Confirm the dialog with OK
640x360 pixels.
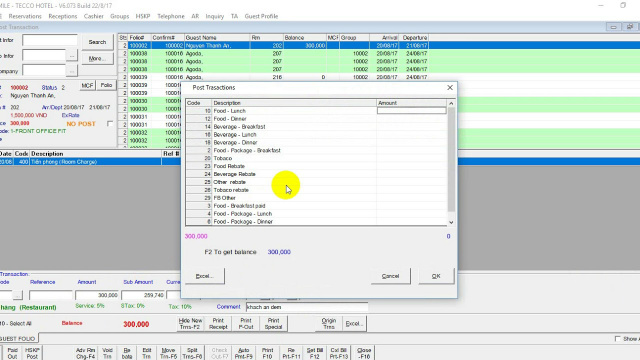click(x=436, y=276)
